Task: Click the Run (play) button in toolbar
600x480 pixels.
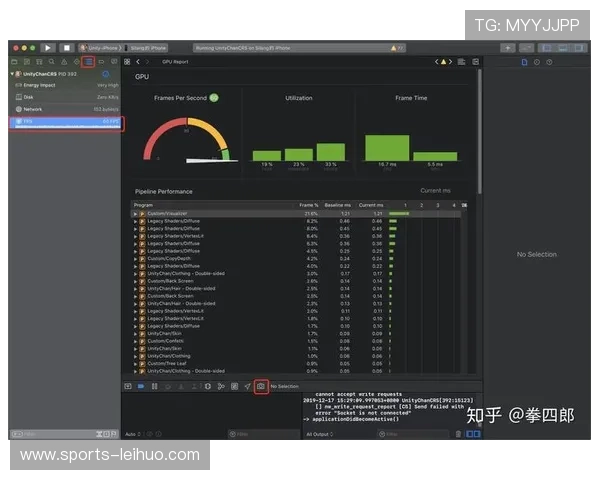Action: (x=47, y=47)
